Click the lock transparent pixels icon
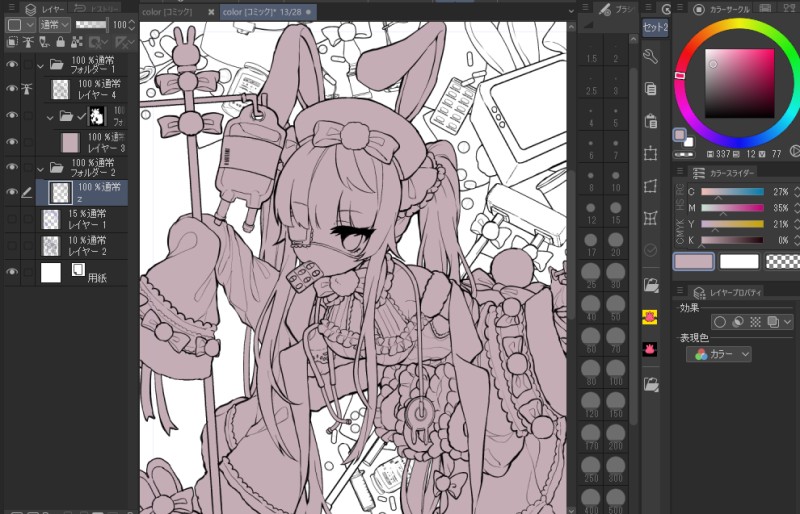 point(77,42)
